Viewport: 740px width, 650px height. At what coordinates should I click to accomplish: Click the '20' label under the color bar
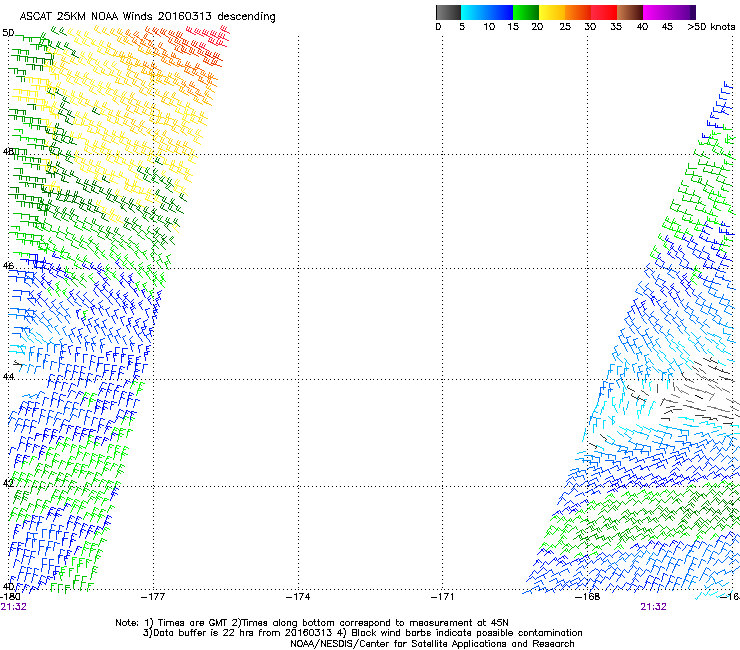(537, 27)
